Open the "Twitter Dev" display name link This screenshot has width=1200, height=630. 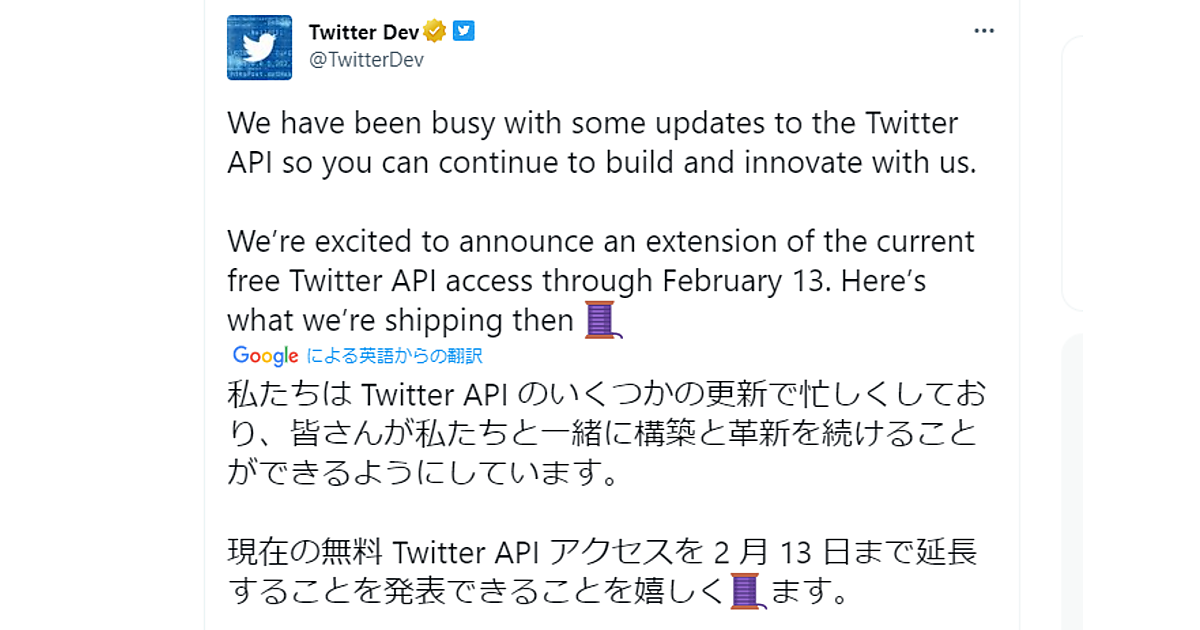pos(364,32)
